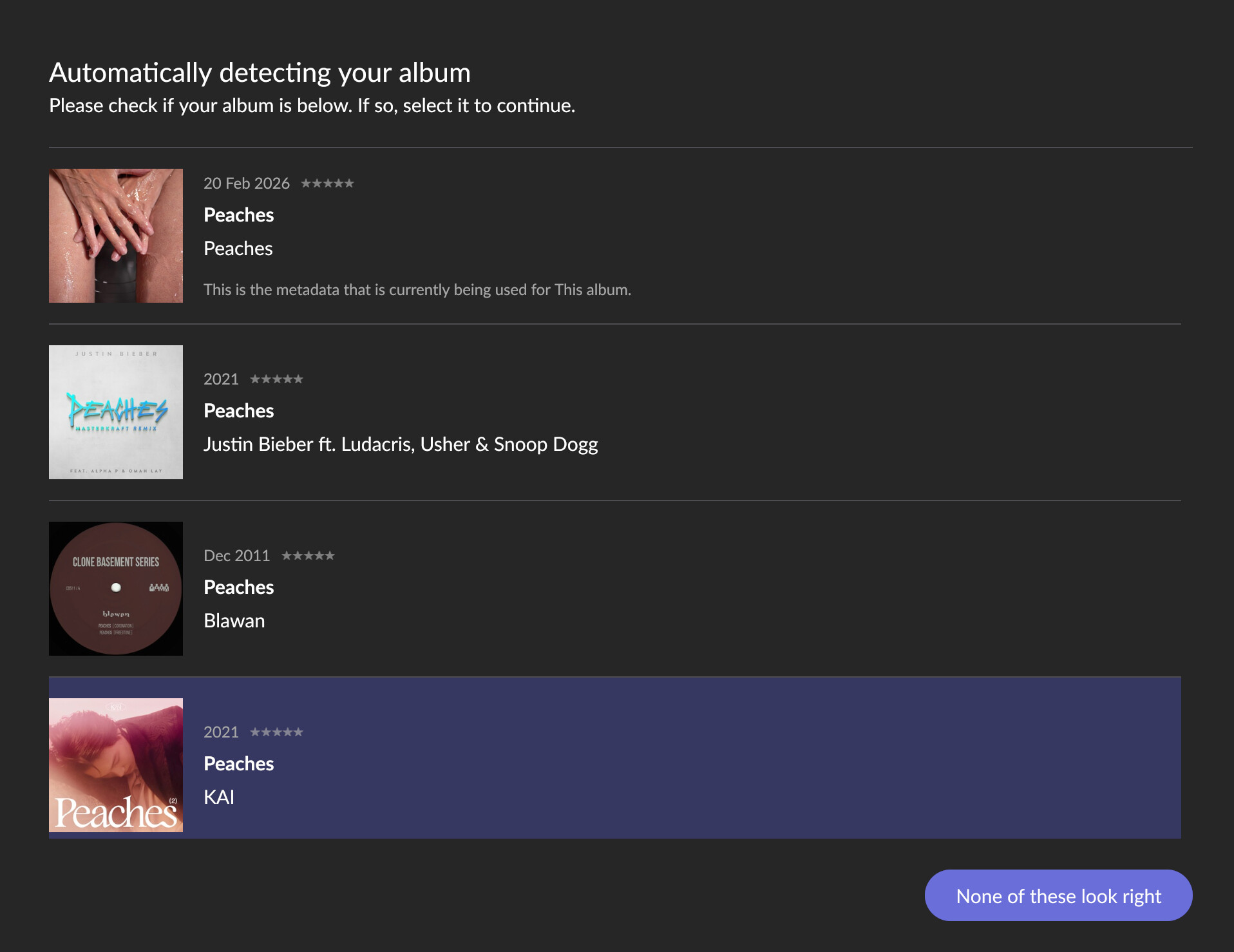Viewport: 1234px width, 952px height.
Task: Click the KAI artist name
Action: [x=219, y=797]
